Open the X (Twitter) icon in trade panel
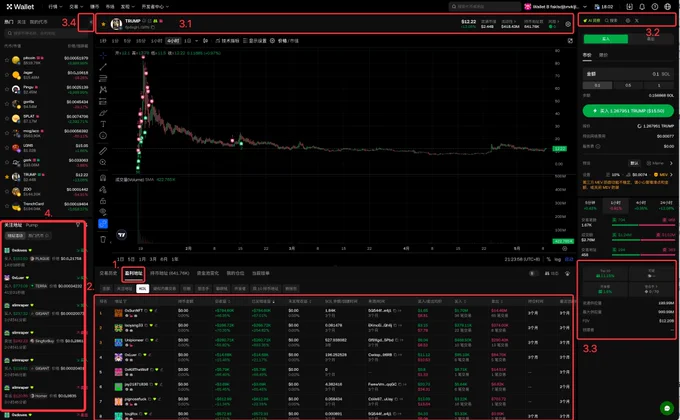 click(637, 20)
